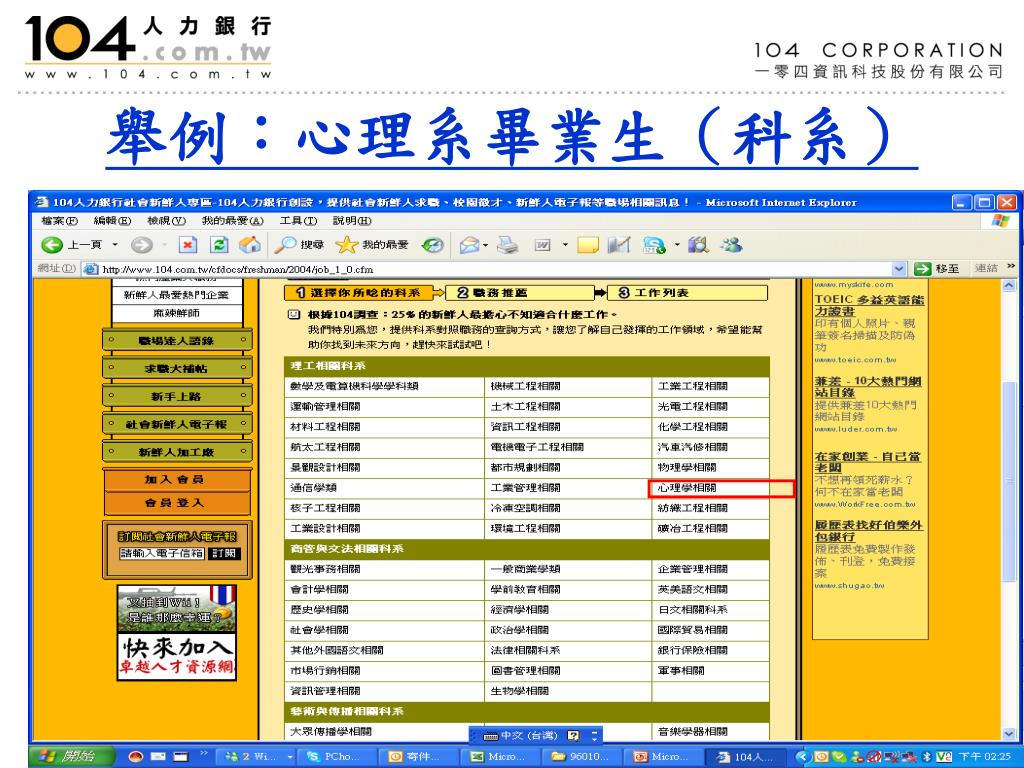Open the 上一頁 back history dropdown arrow
This screenshot has height=768, width=1024.
115,245
